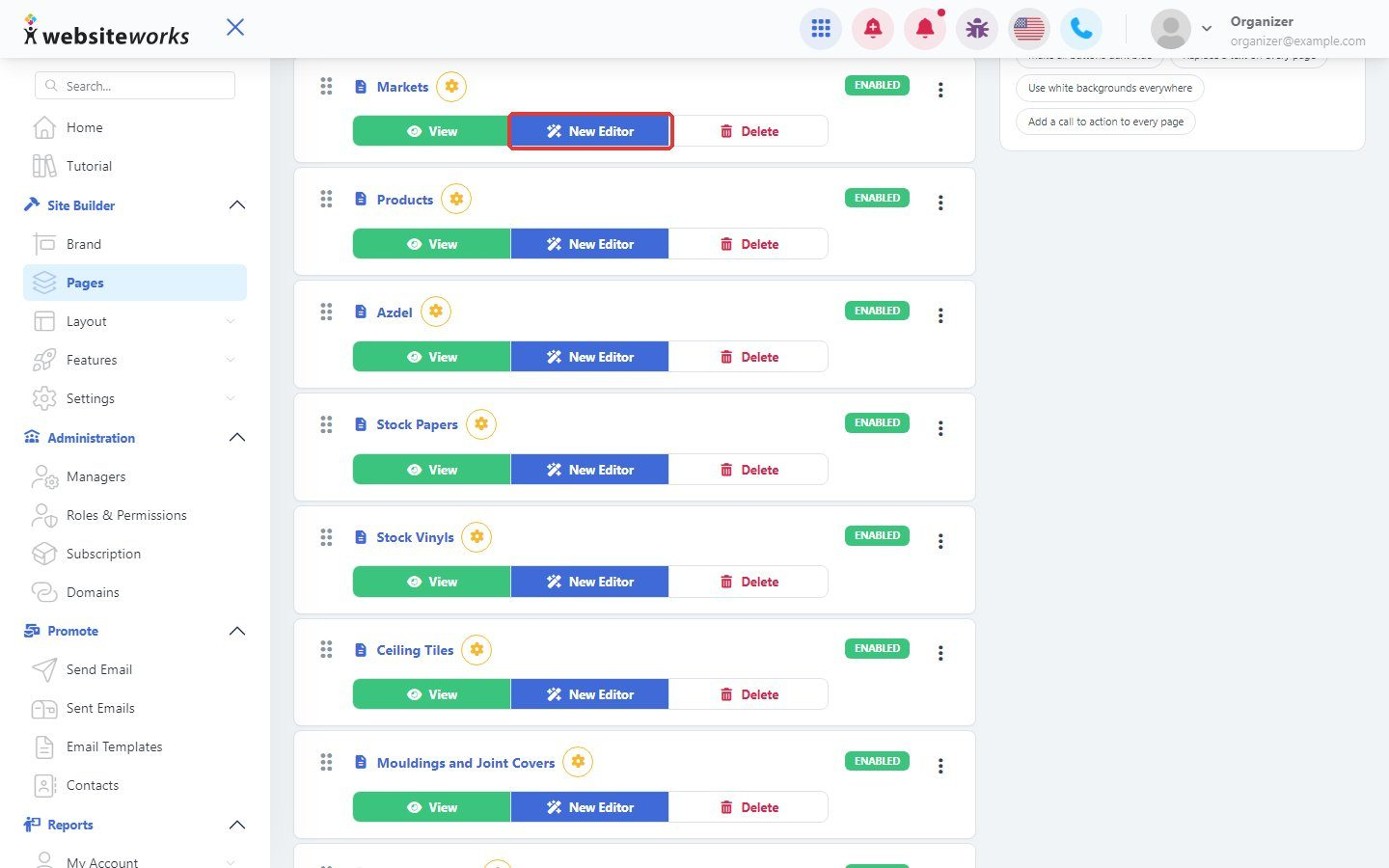Collapse the Site Builder section
Image resolution: width=1389 pixels, height=868 pixels.
pos(236,205)
